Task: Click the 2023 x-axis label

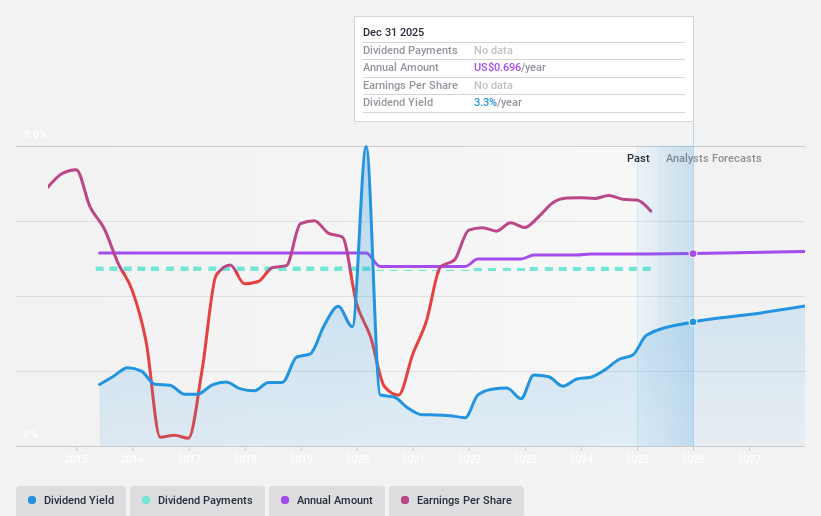Action: (x=525, y=459)
